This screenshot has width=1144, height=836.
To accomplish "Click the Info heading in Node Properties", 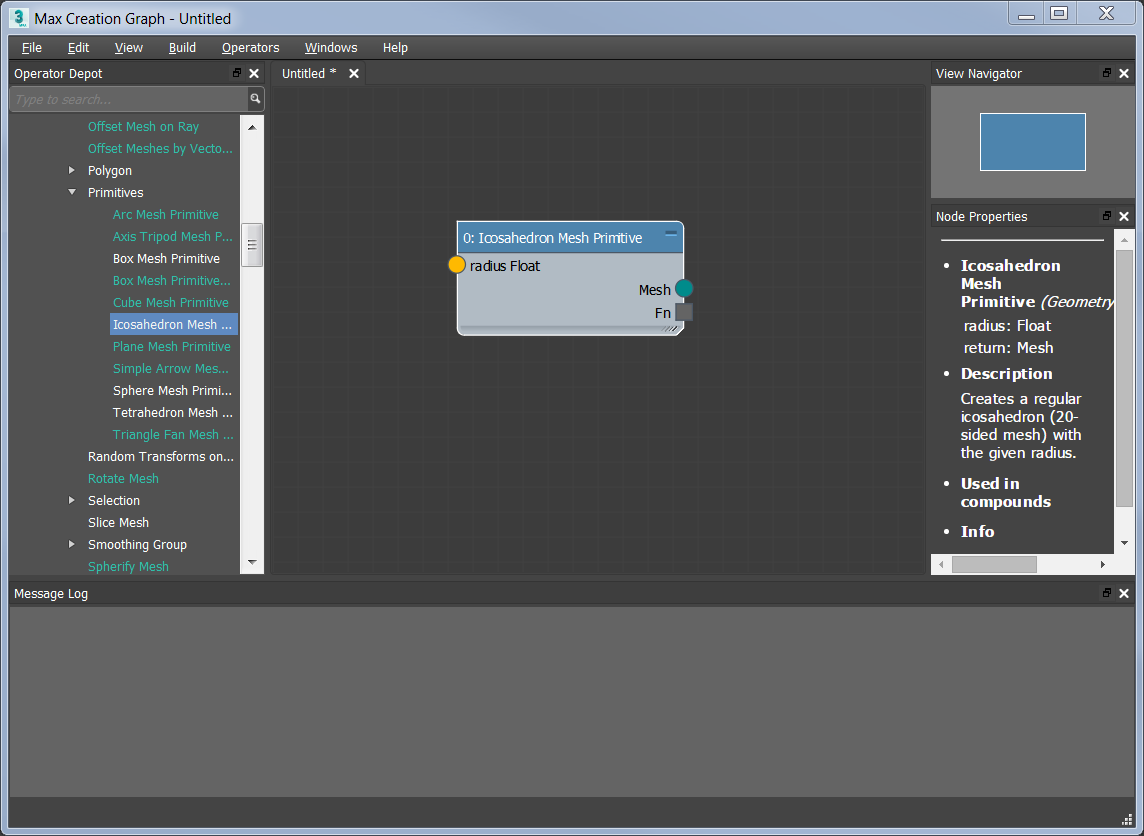I will coord(977,531).
